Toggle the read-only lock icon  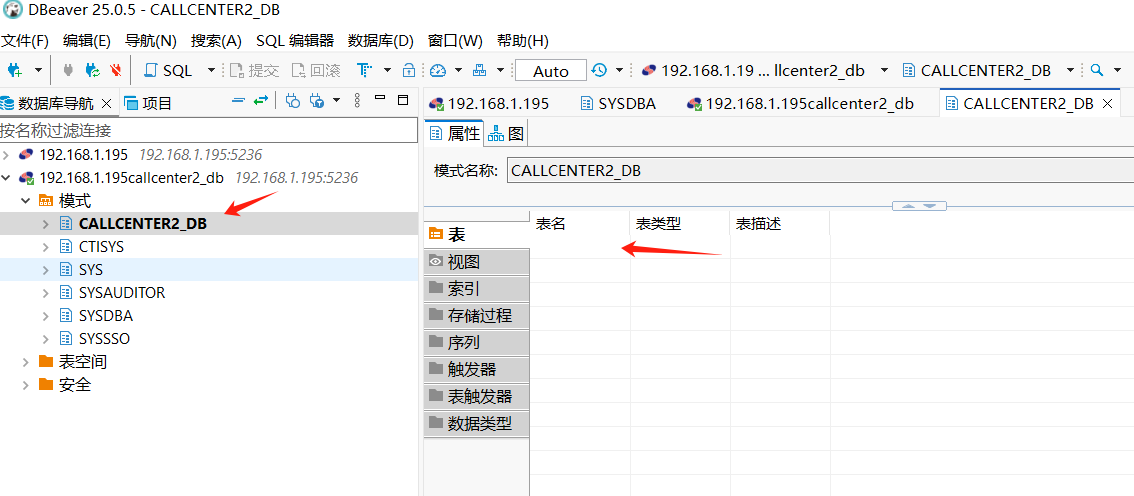[409, 70]
